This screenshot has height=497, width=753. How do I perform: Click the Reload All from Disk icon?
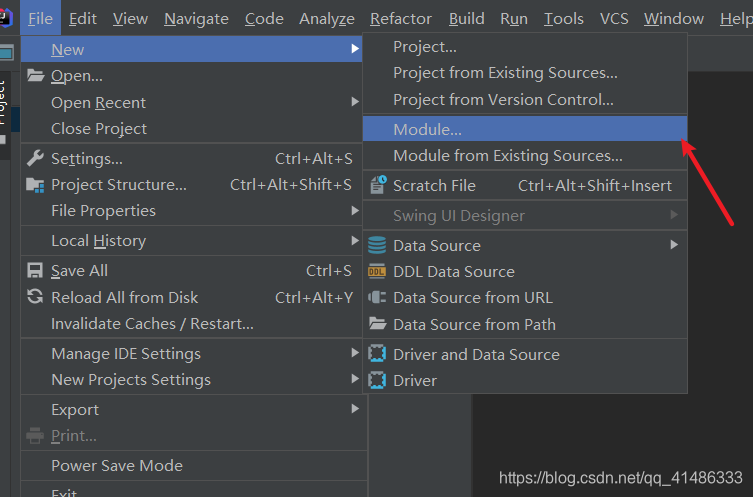pyautogui.click(x=35, y=297)
